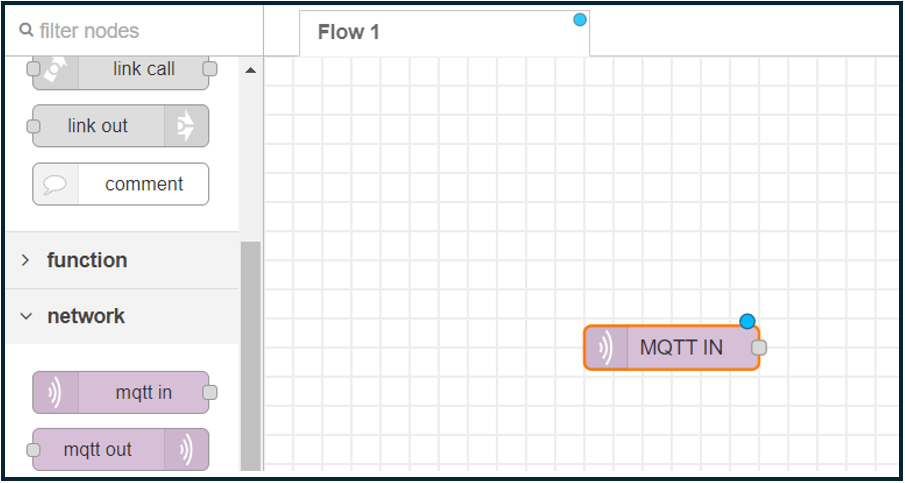Click the palette scrollbar up arrow
This screenshot has height=483, width=905.
click(x=250, y=70)
